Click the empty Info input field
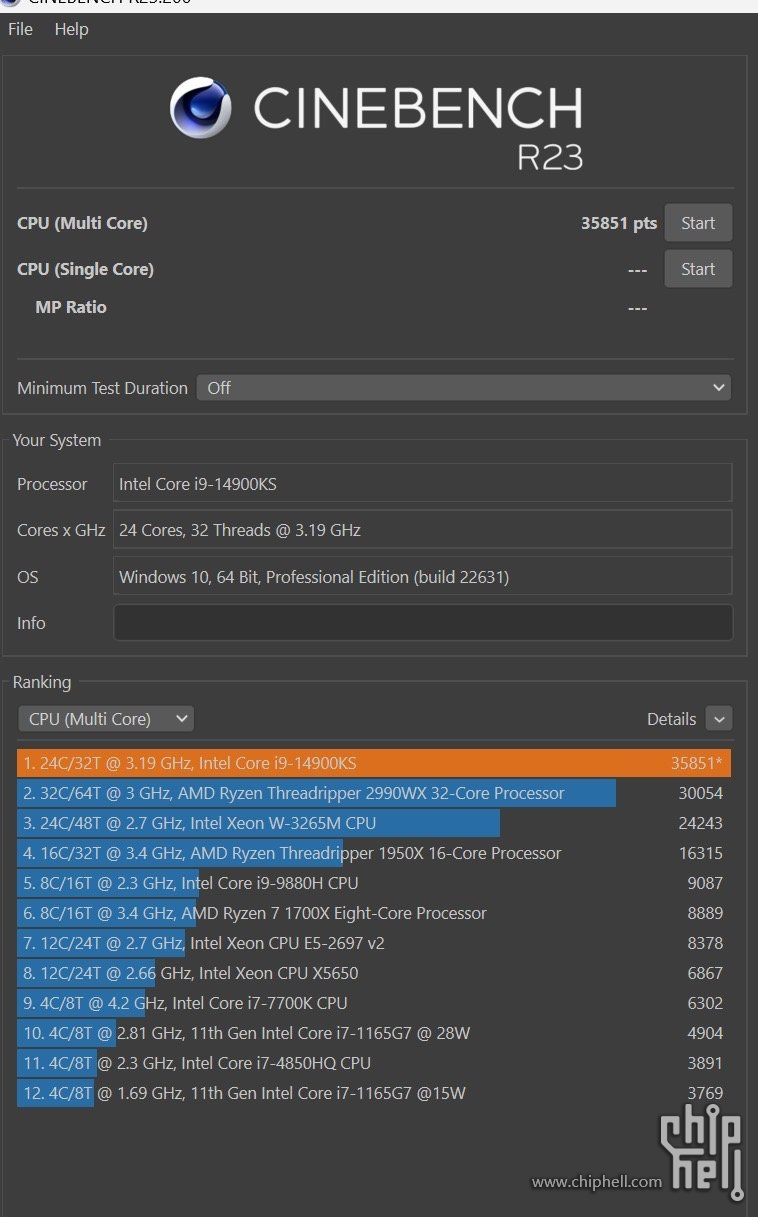Viewport: 758px width, 1217px height. (423, 622)
